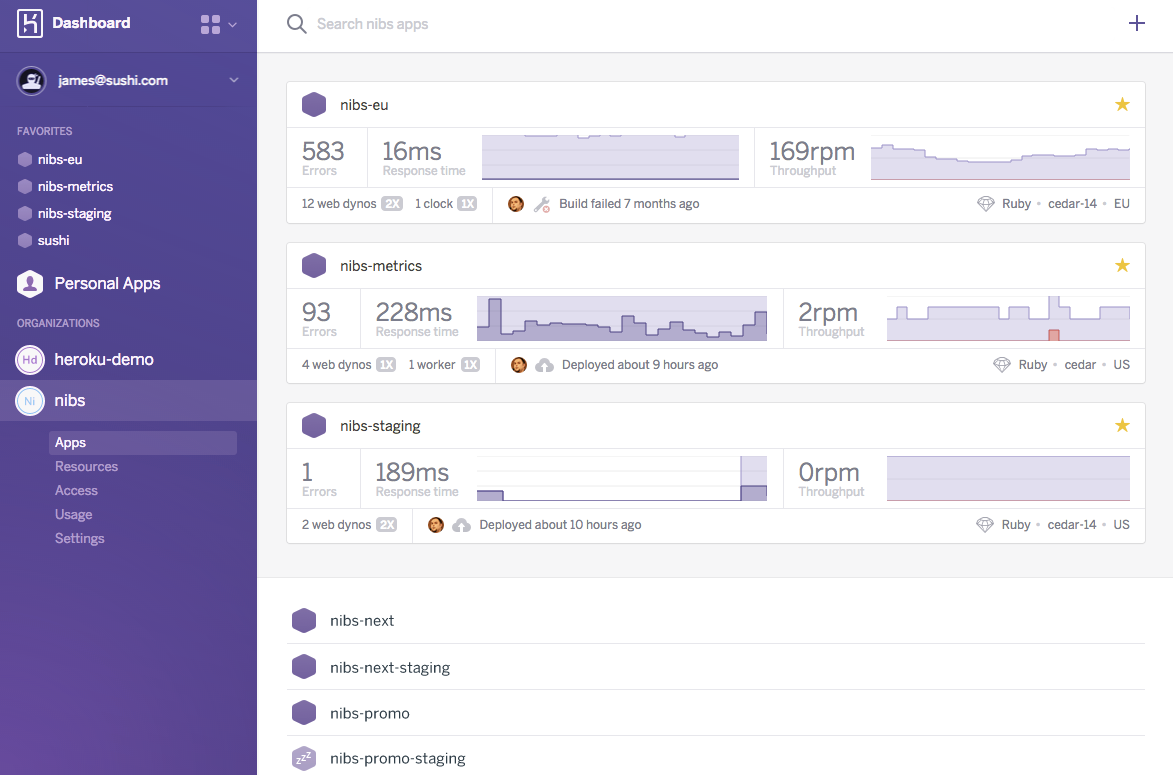Click the sleeping zZZ icon beside nibs-promo-staging

click(304, 758)
